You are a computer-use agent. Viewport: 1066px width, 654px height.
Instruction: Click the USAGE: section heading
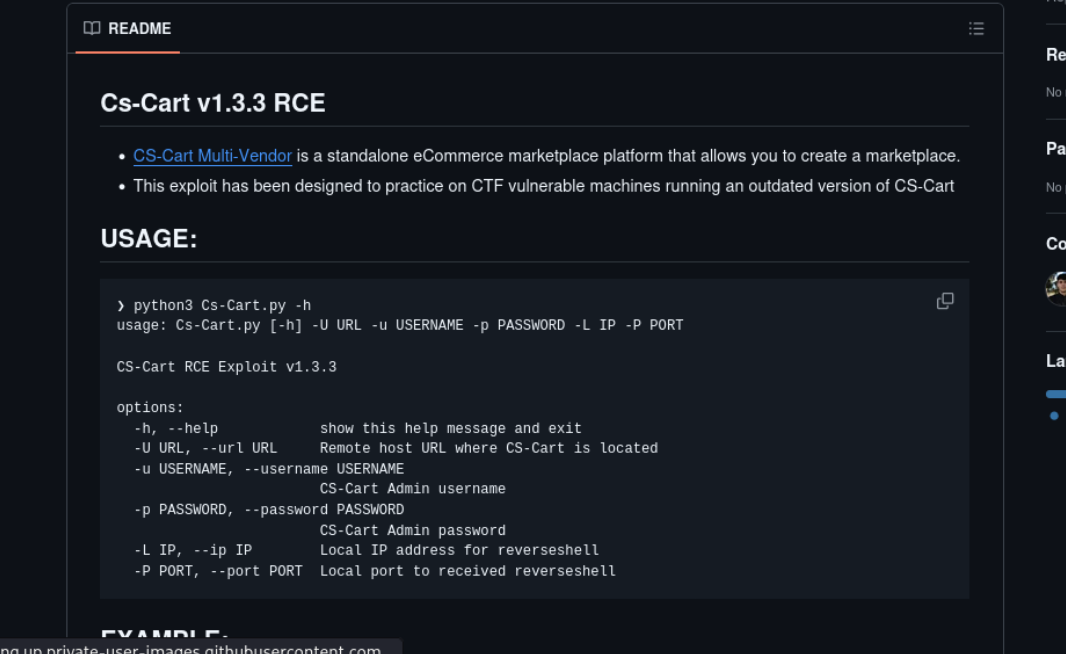point(149,239)
